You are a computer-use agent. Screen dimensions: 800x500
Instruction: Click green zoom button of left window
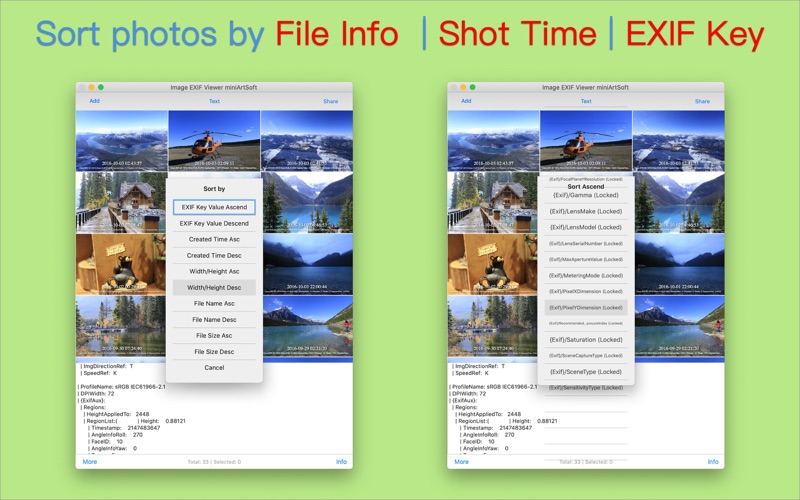click(101, 87)
